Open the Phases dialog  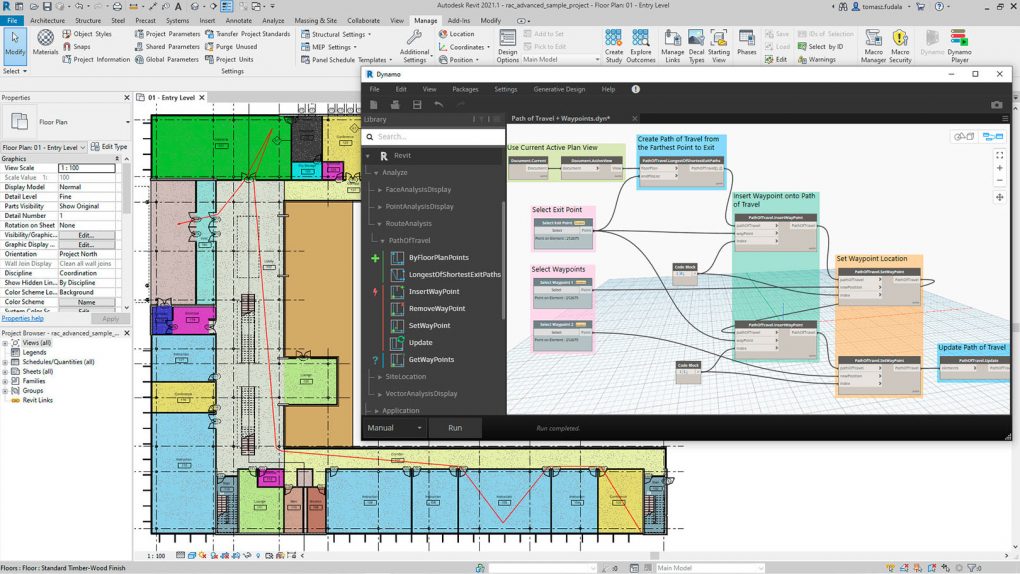point(746,44)
